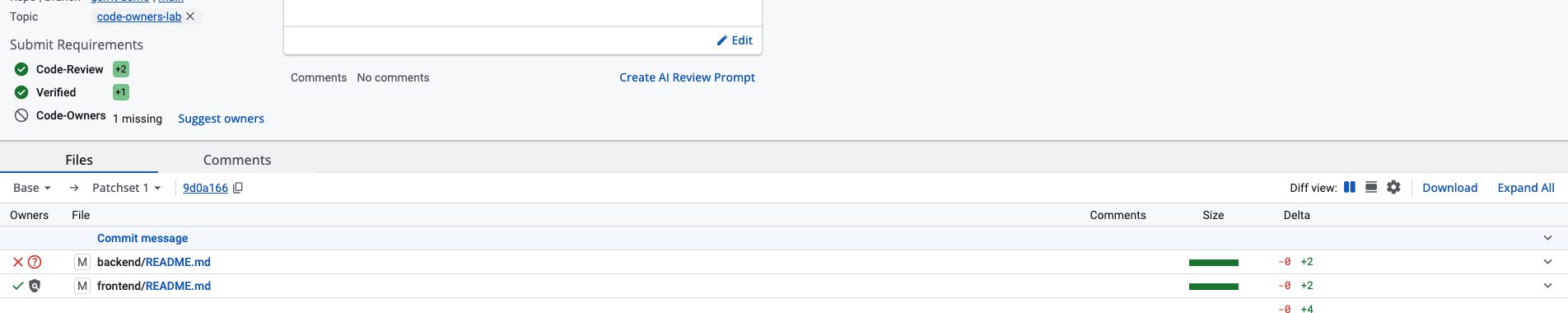Image resolution: width=1568 pixels, height=313 pixels.
Task: Click the Download button
Action: pos(1449,188)
